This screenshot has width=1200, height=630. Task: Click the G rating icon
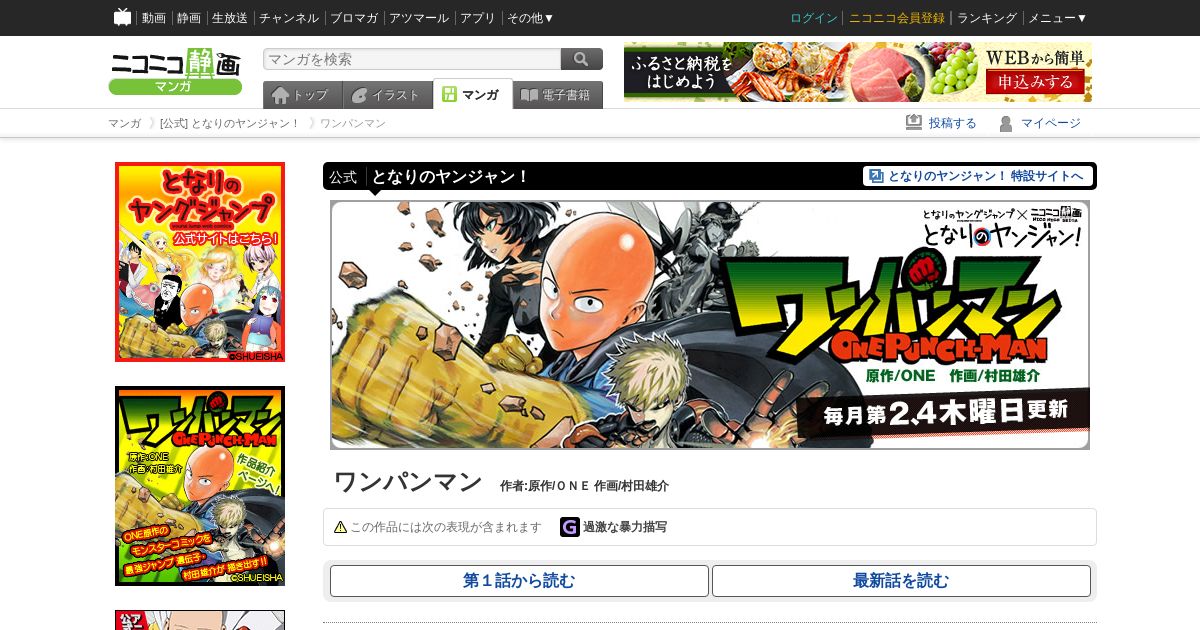pos(569,527)
